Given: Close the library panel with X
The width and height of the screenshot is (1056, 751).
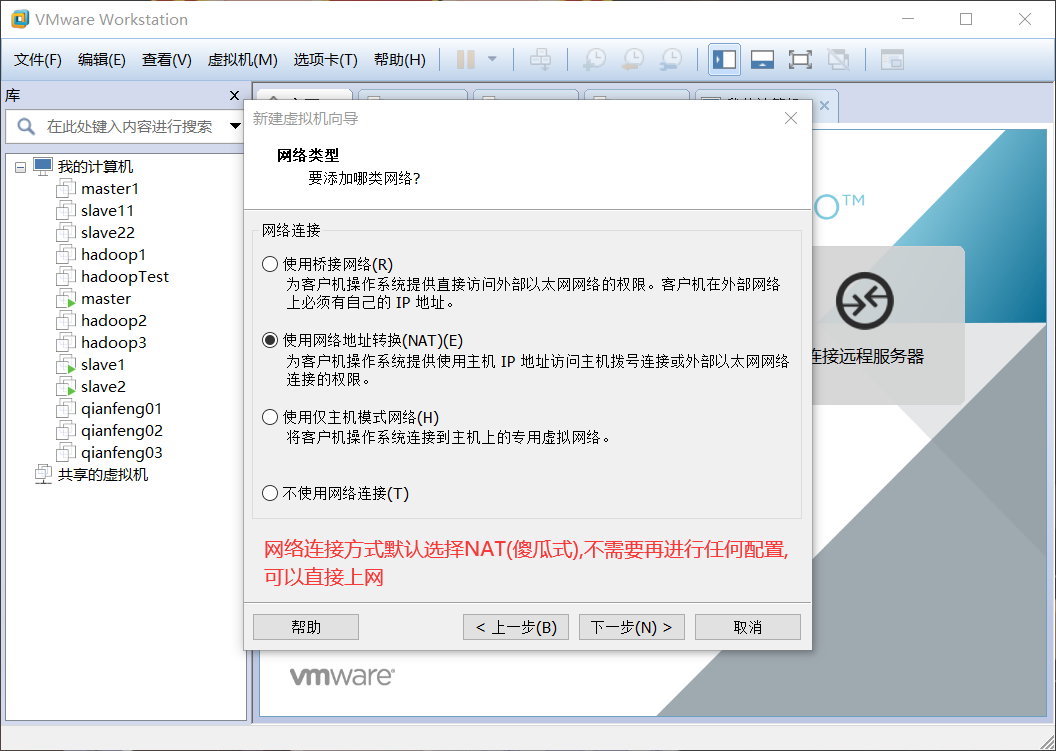Looking at the screenshot, I should click(x=234, y=96).
